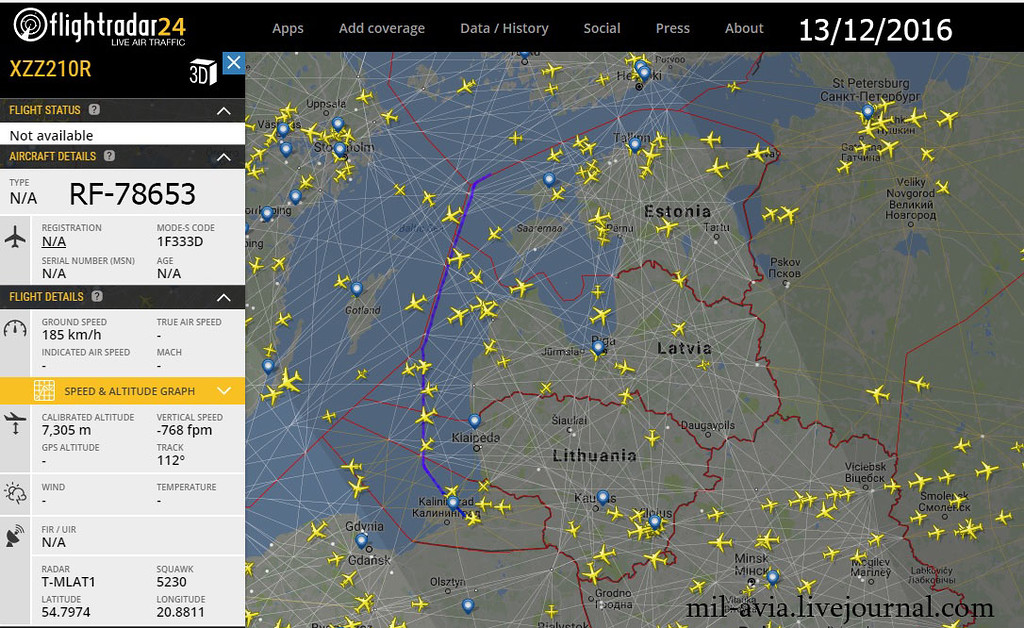Open the About page
This screenshot has height=628, width=1024.
point(744,28)
